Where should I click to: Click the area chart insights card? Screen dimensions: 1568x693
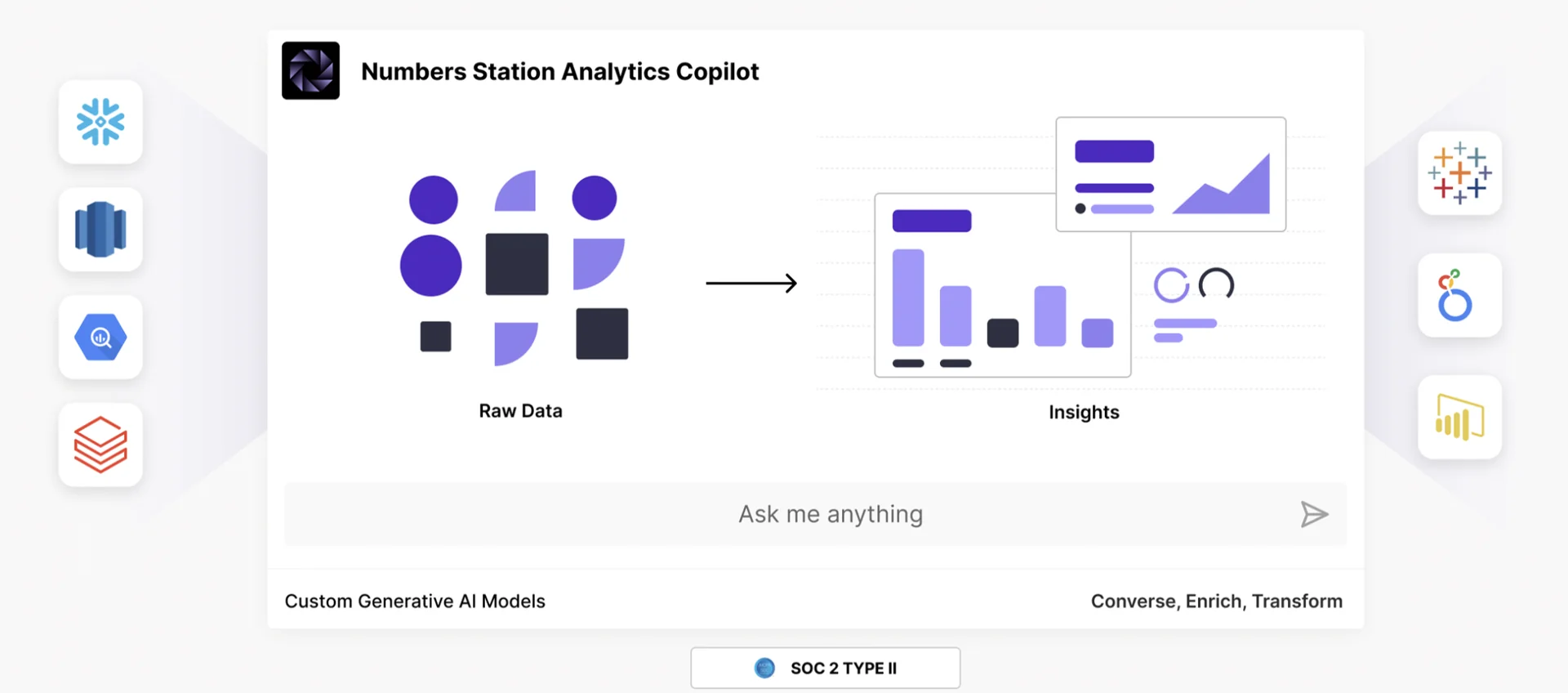(x=1170, y=174)
